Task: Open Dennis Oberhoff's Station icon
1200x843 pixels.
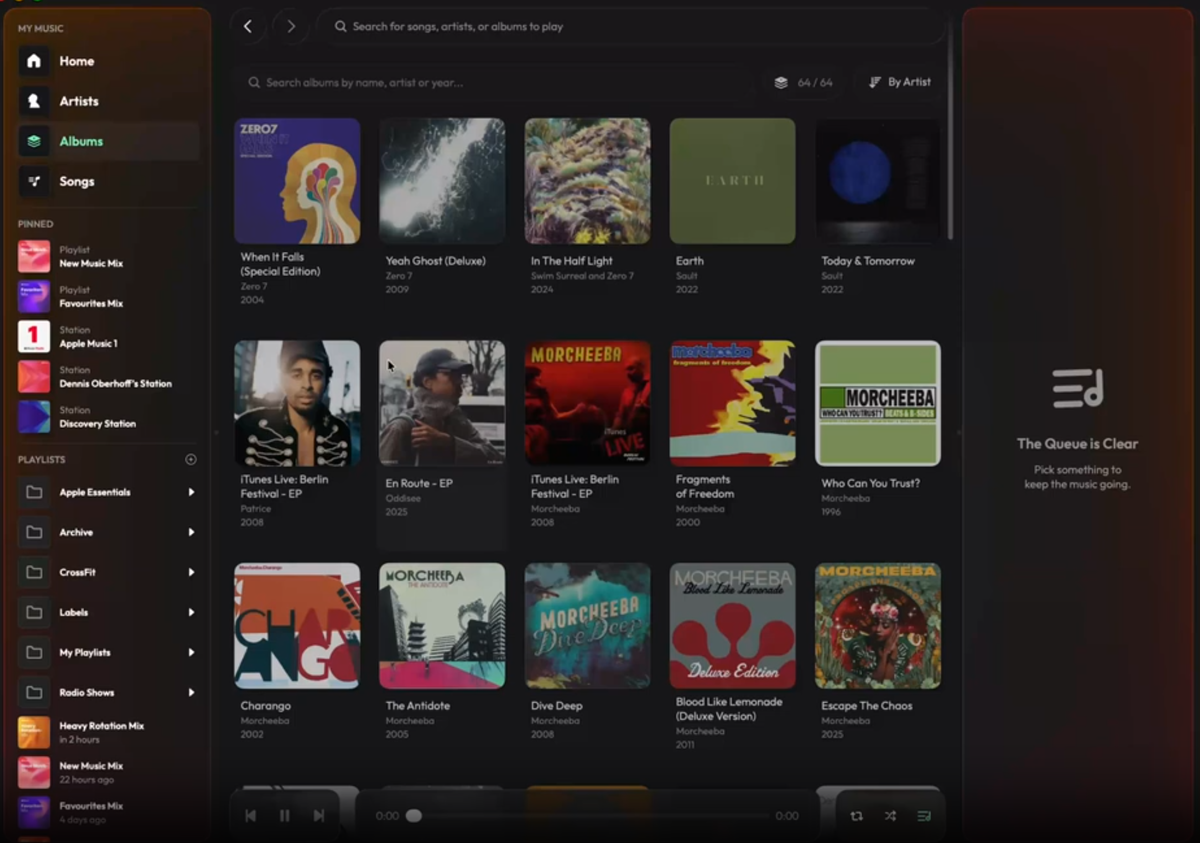Action: tap(34, 377)
